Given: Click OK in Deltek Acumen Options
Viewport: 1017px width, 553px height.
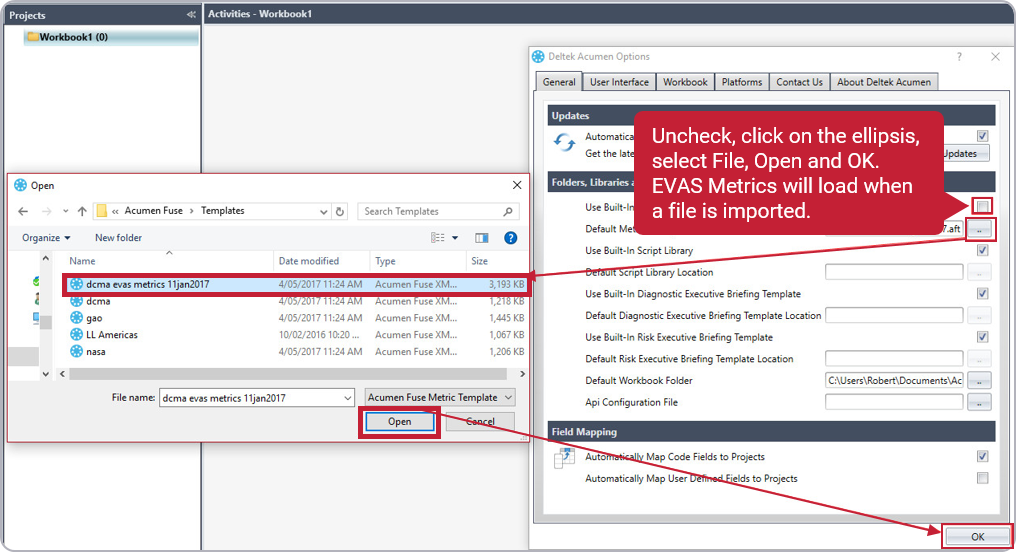Looking at the screenshot, I should pos(977,537).
